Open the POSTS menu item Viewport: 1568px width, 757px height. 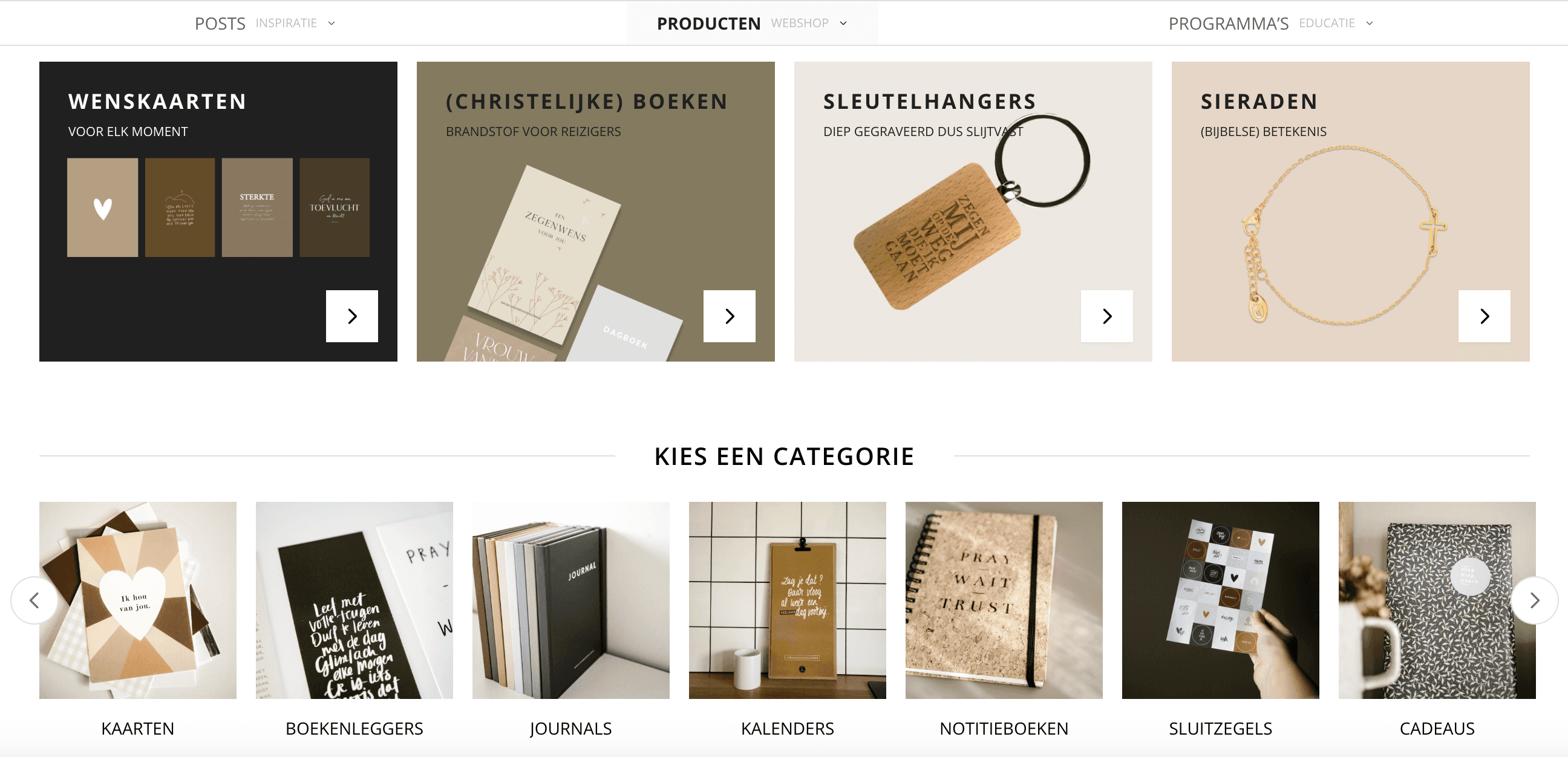[x=220, y=23]
